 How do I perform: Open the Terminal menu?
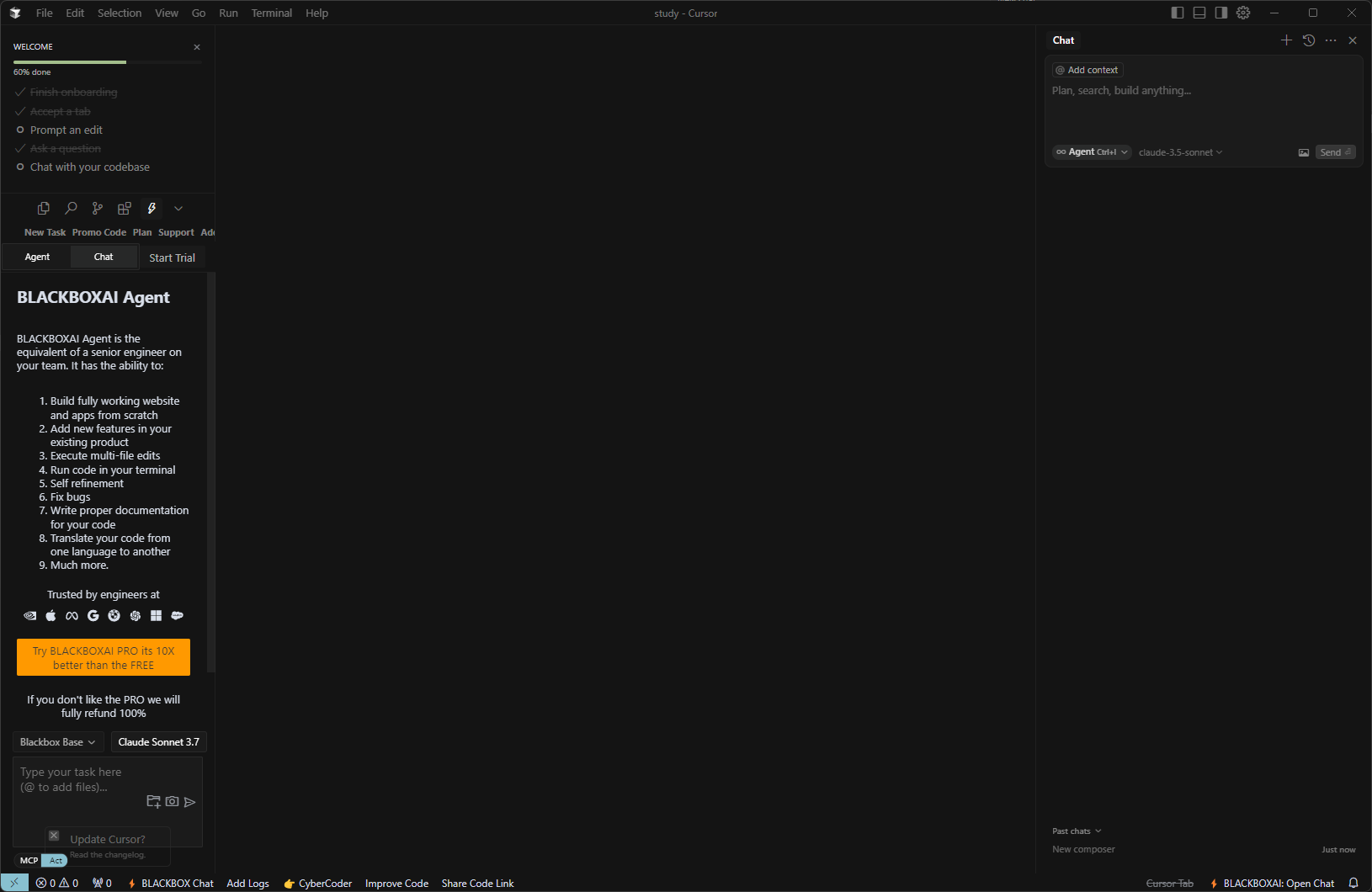click(x=272, y=13)
